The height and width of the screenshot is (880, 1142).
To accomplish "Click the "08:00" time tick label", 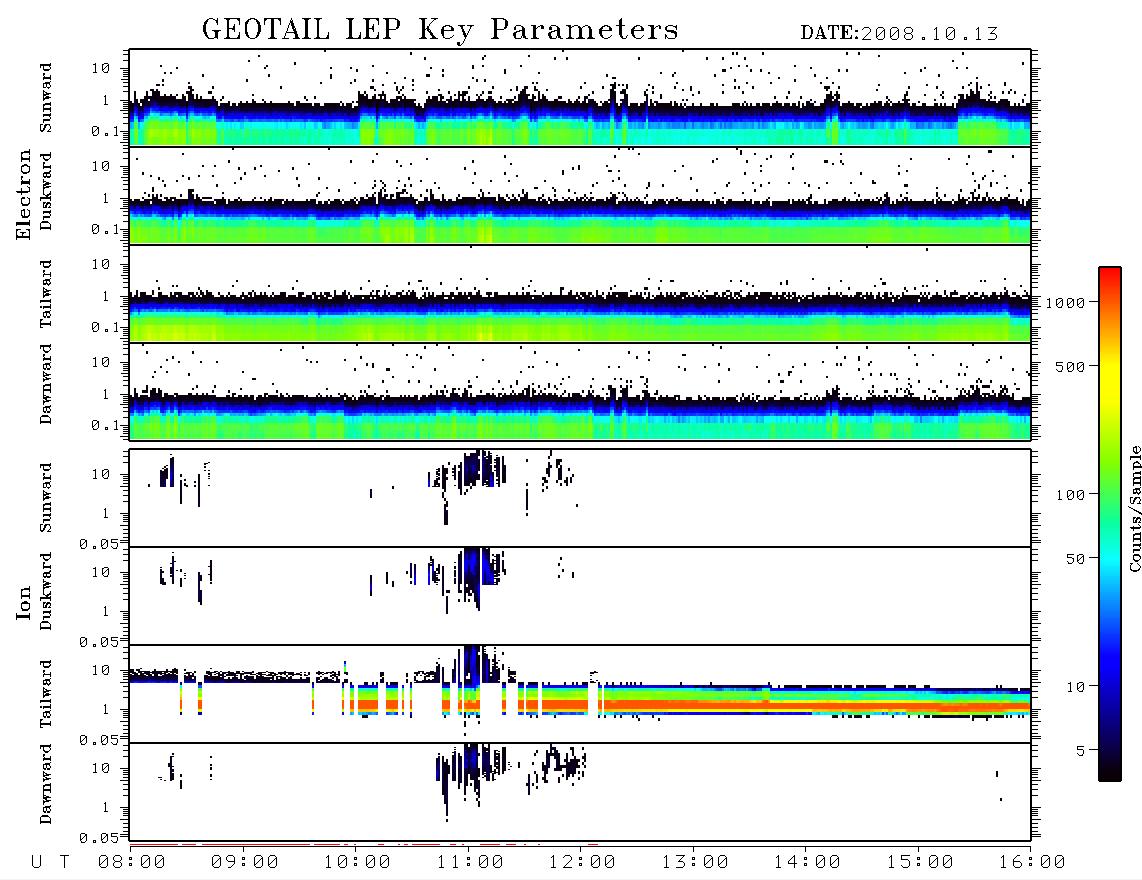I will click(132, 863).
